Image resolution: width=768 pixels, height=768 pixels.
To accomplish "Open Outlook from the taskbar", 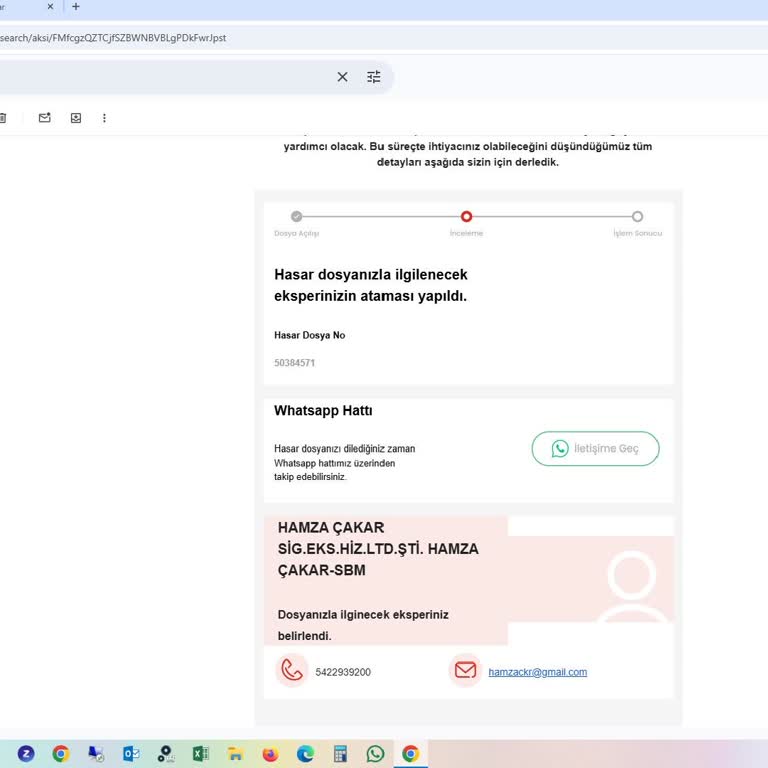I will tap(131, 753).
